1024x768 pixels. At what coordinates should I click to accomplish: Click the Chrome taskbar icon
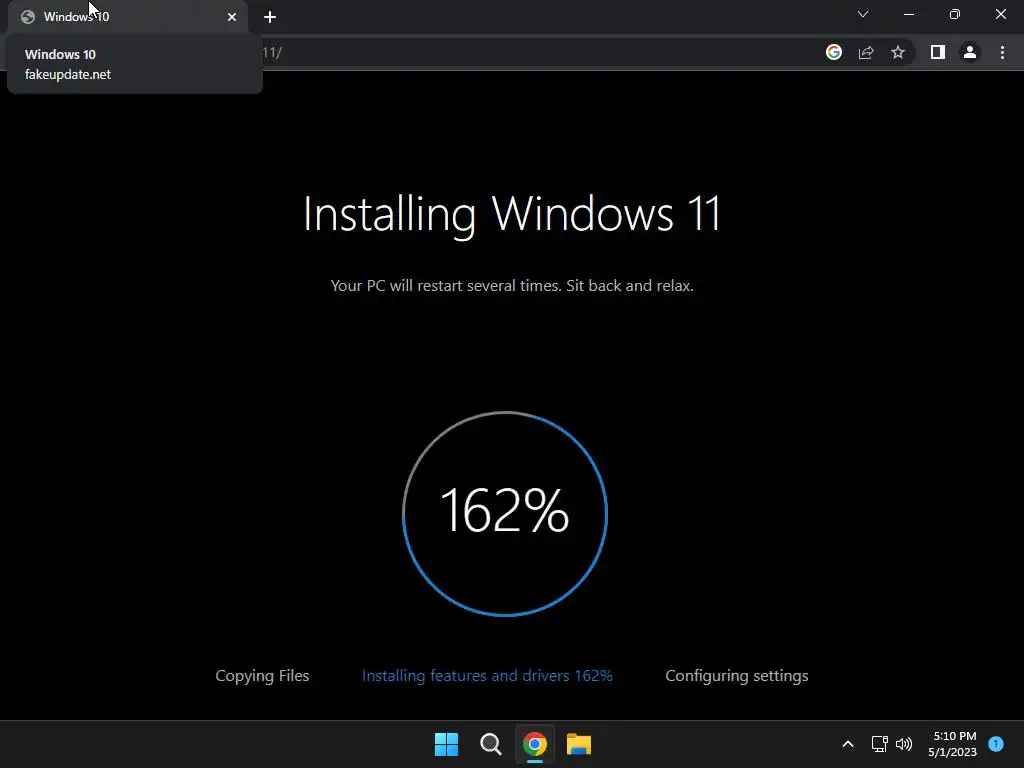pyautogui.click(x=535, y=744)
